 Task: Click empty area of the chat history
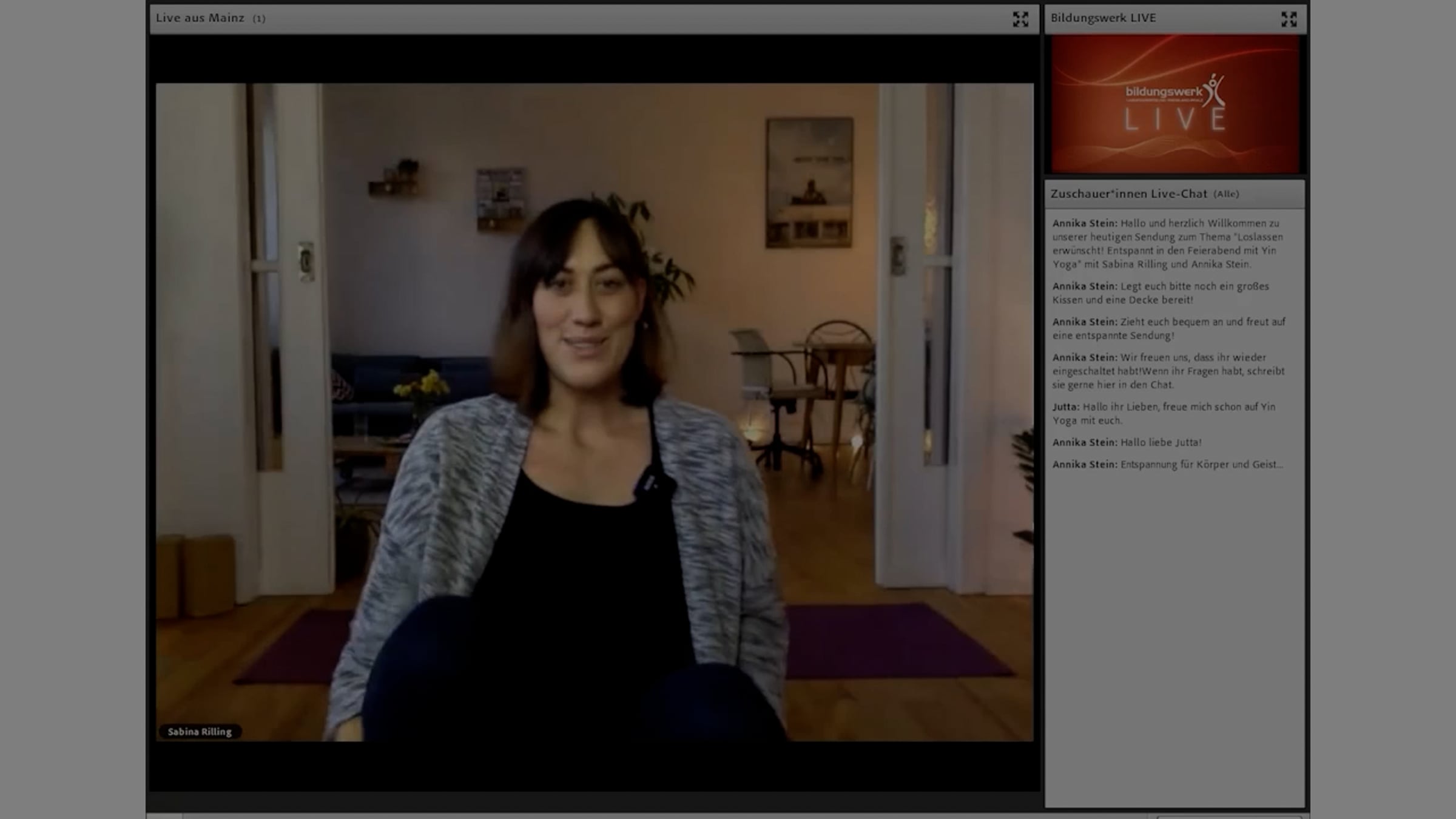tap(1175, 637)
